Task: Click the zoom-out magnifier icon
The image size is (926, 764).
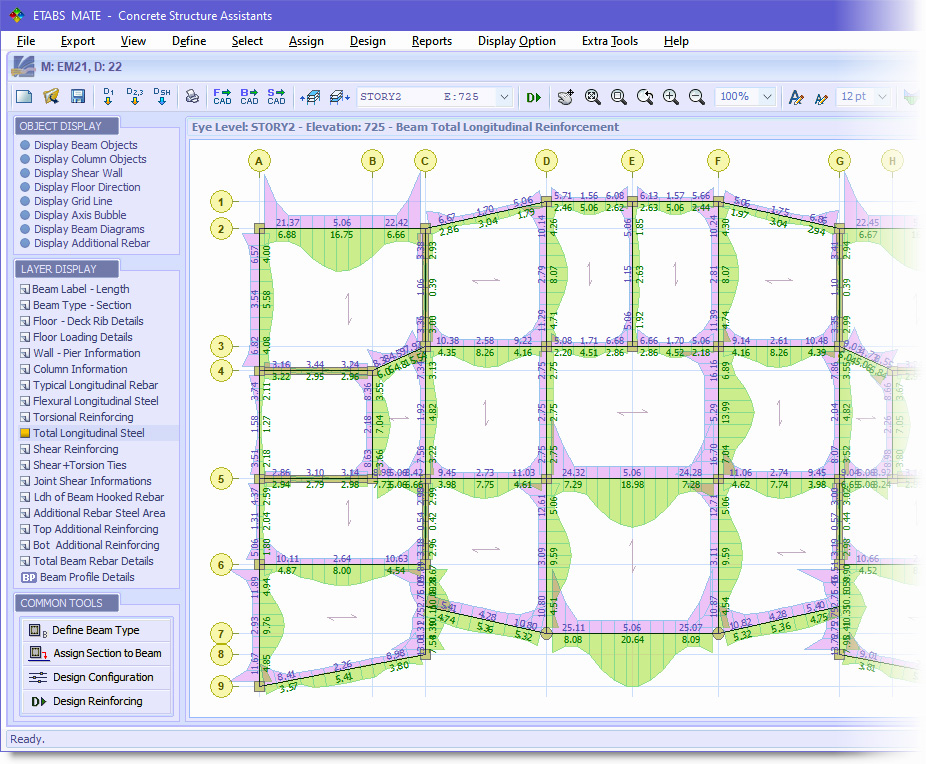Action: coord(697,97)
